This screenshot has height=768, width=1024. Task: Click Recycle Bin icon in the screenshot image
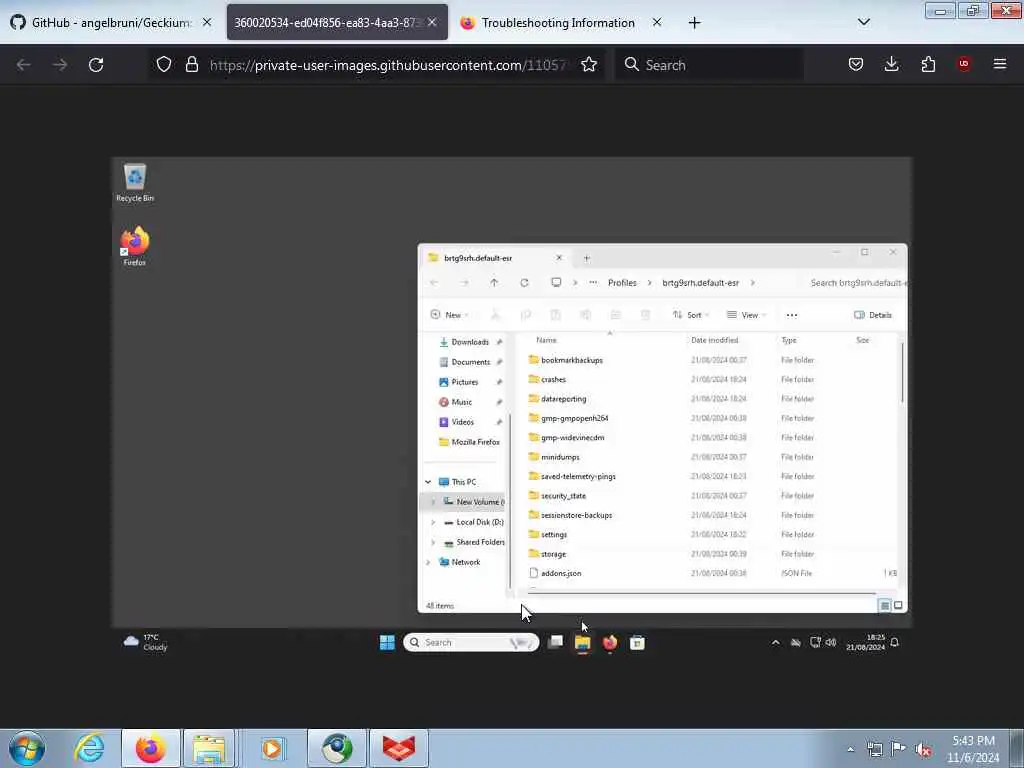(135, 183)
